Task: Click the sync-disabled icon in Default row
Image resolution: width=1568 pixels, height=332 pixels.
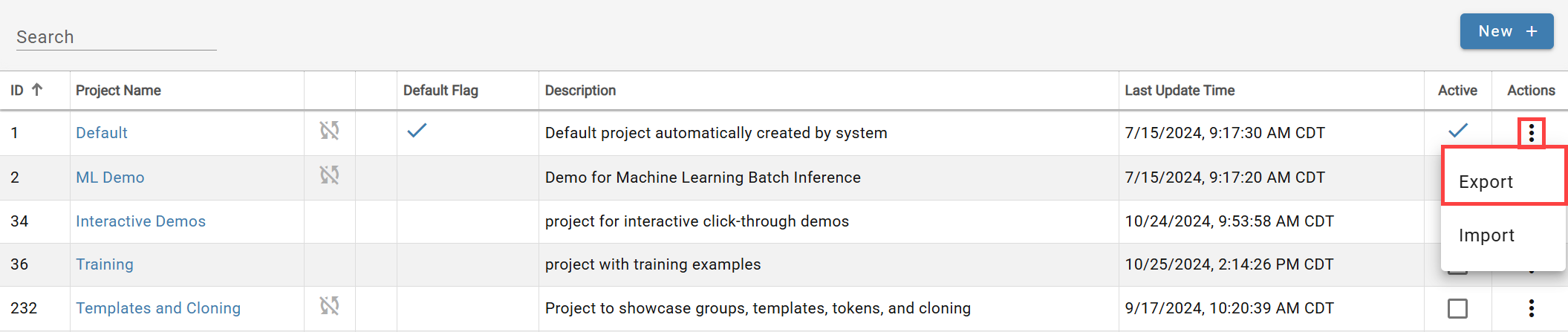Action: point(330,131)
